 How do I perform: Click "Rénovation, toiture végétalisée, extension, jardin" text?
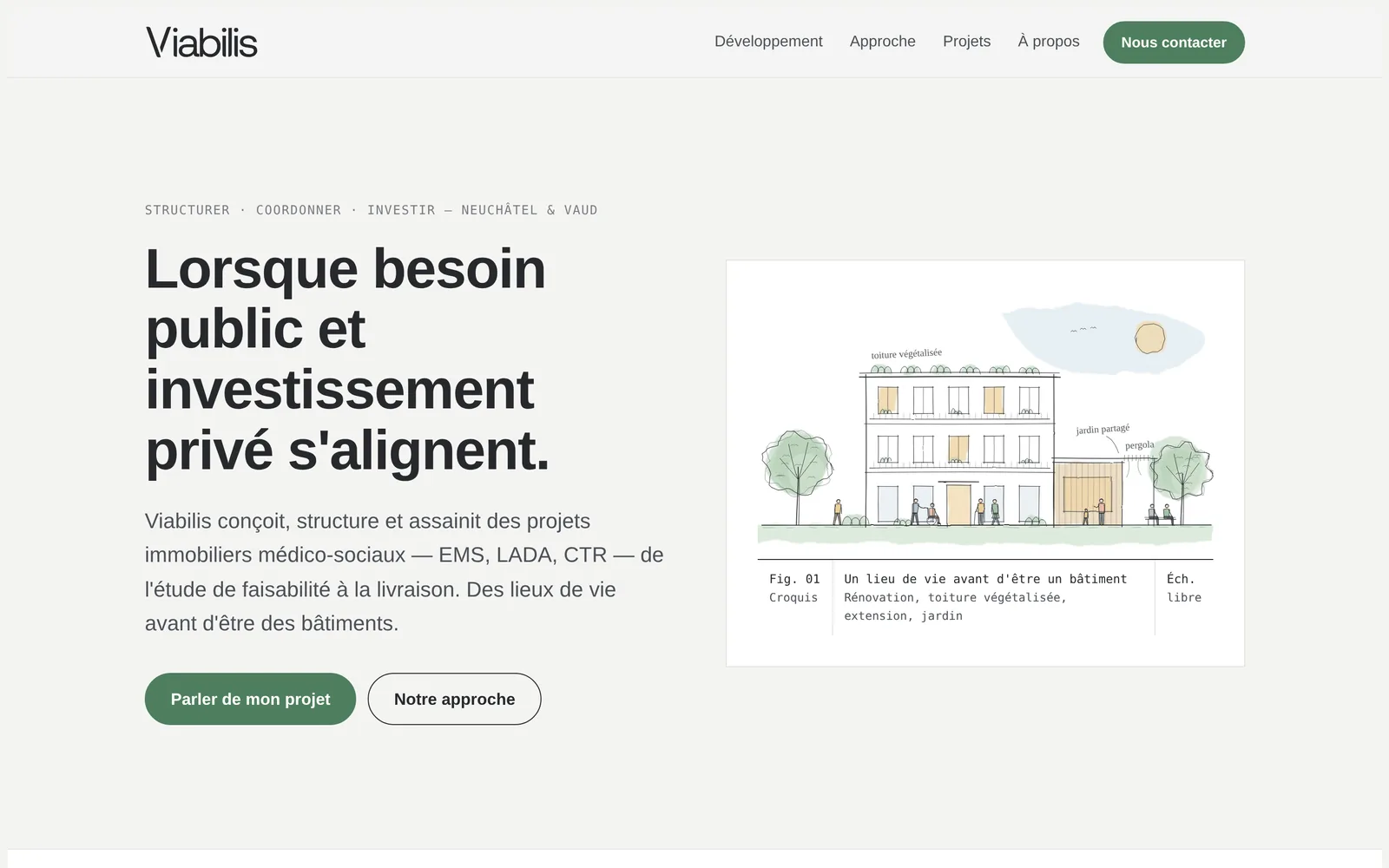[955, 607]
